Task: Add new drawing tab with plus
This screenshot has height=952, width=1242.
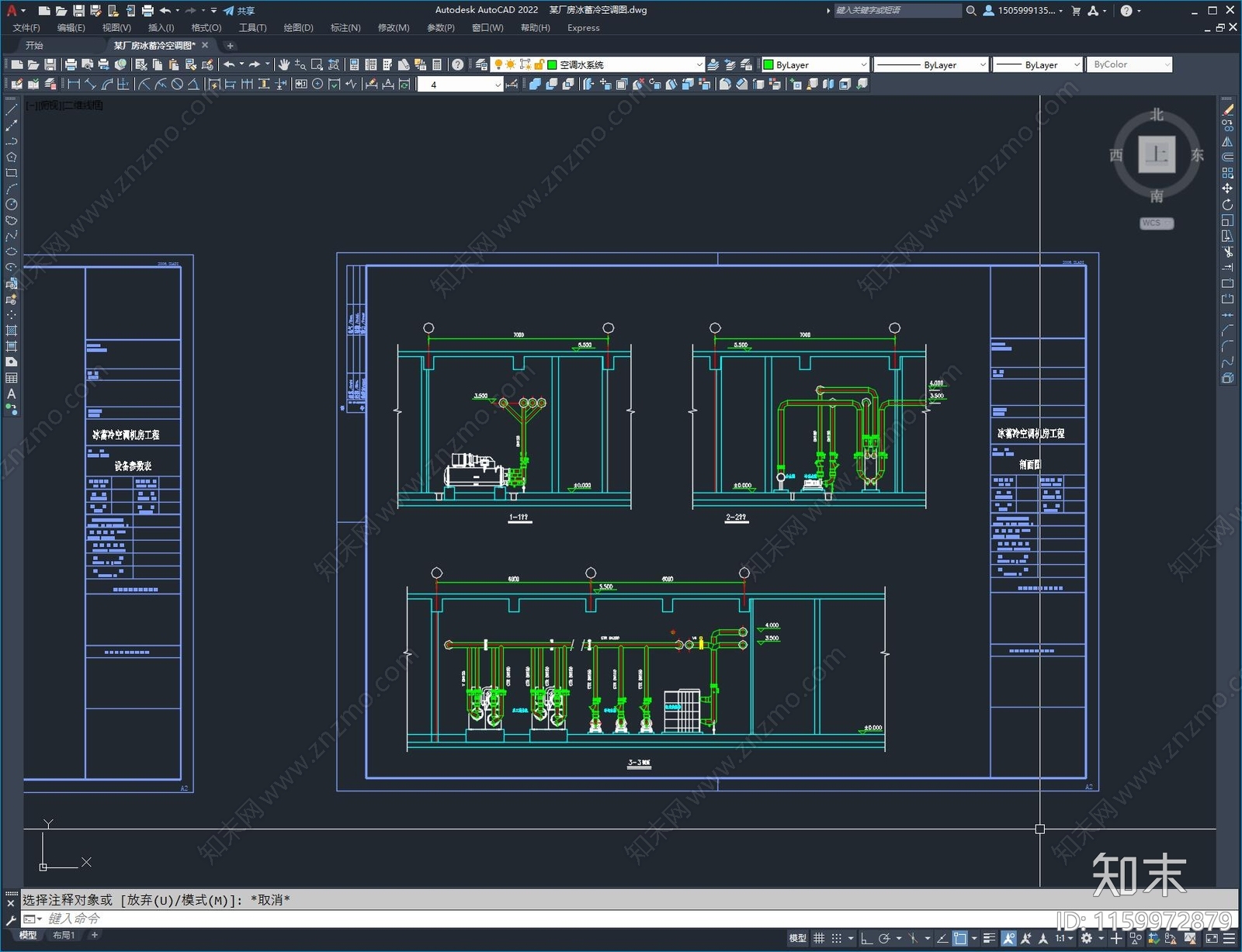Action: (230, 46)
